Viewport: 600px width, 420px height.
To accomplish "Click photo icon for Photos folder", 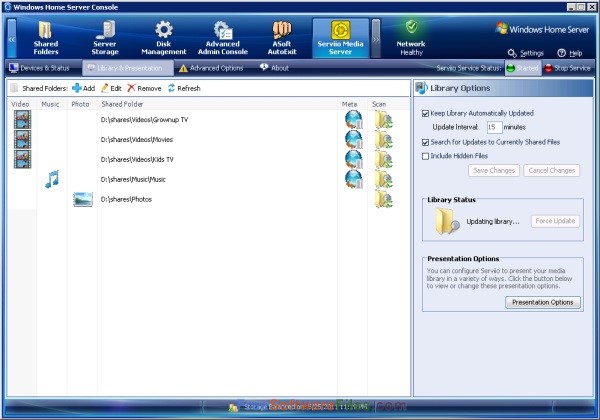I will click(83, 199).
